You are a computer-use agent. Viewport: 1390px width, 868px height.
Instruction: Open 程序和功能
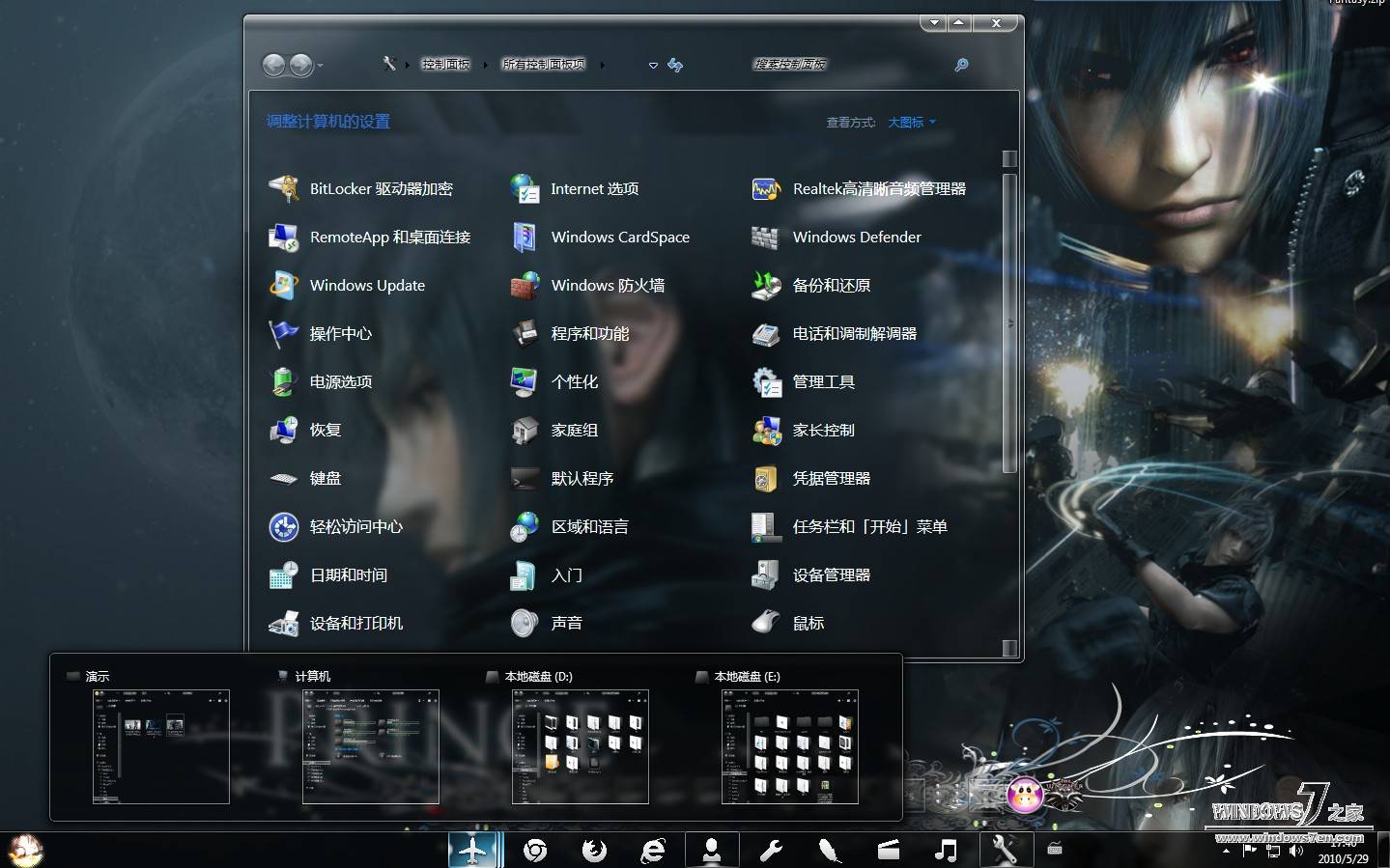(569, 333)
